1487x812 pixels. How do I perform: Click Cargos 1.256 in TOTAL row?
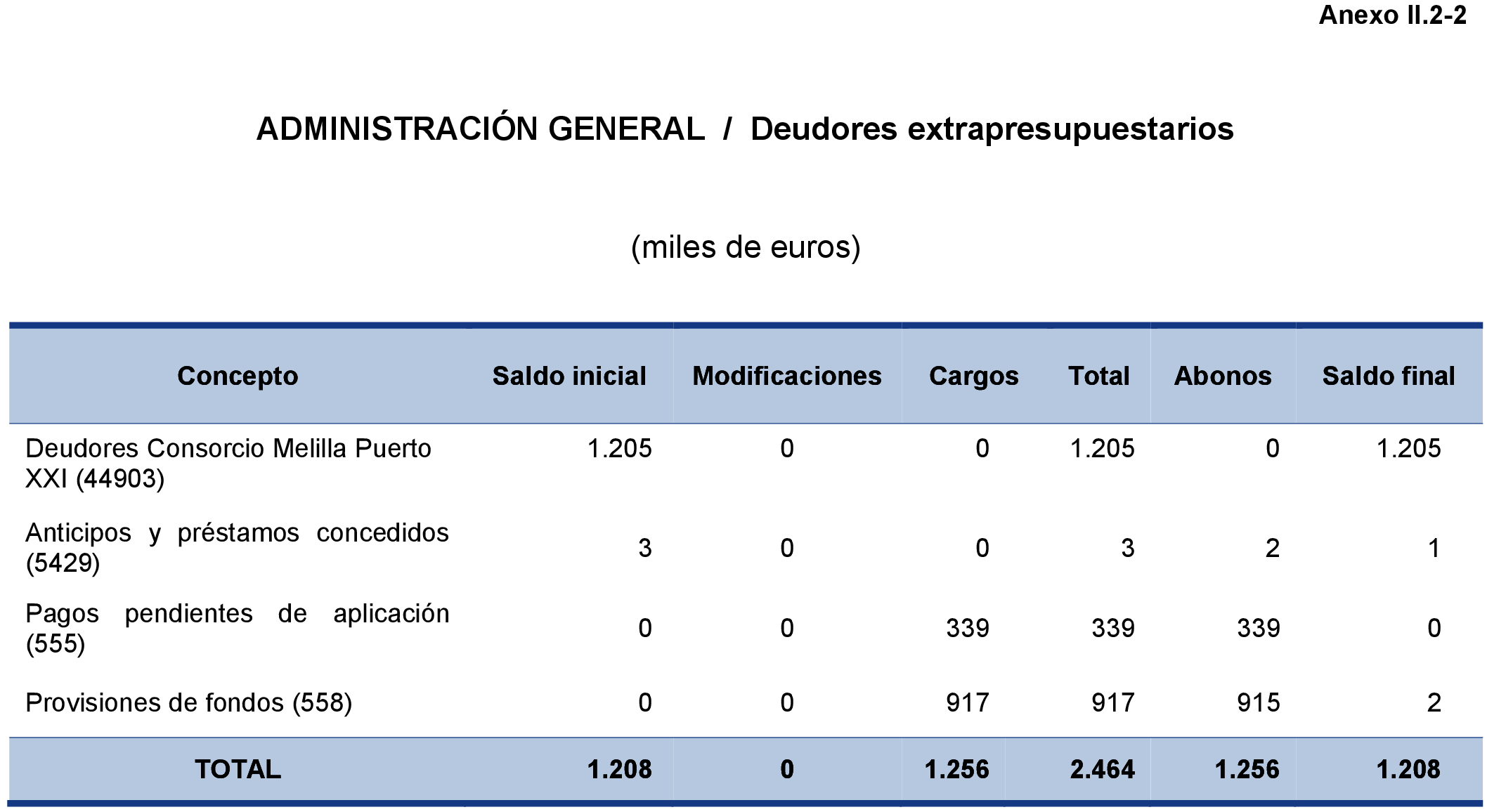pyautogui.click(x=957, y=770)
